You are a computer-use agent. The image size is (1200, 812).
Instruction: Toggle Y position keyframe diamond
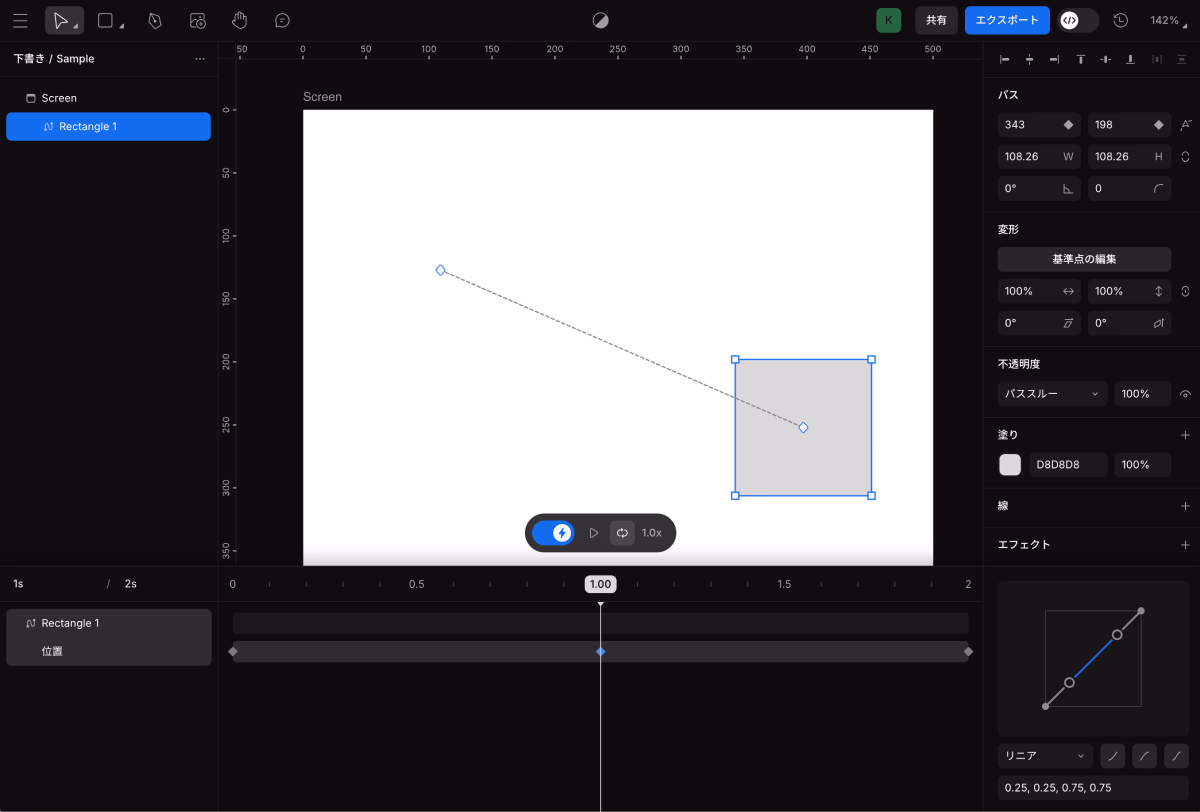(x=1159, y=125)
